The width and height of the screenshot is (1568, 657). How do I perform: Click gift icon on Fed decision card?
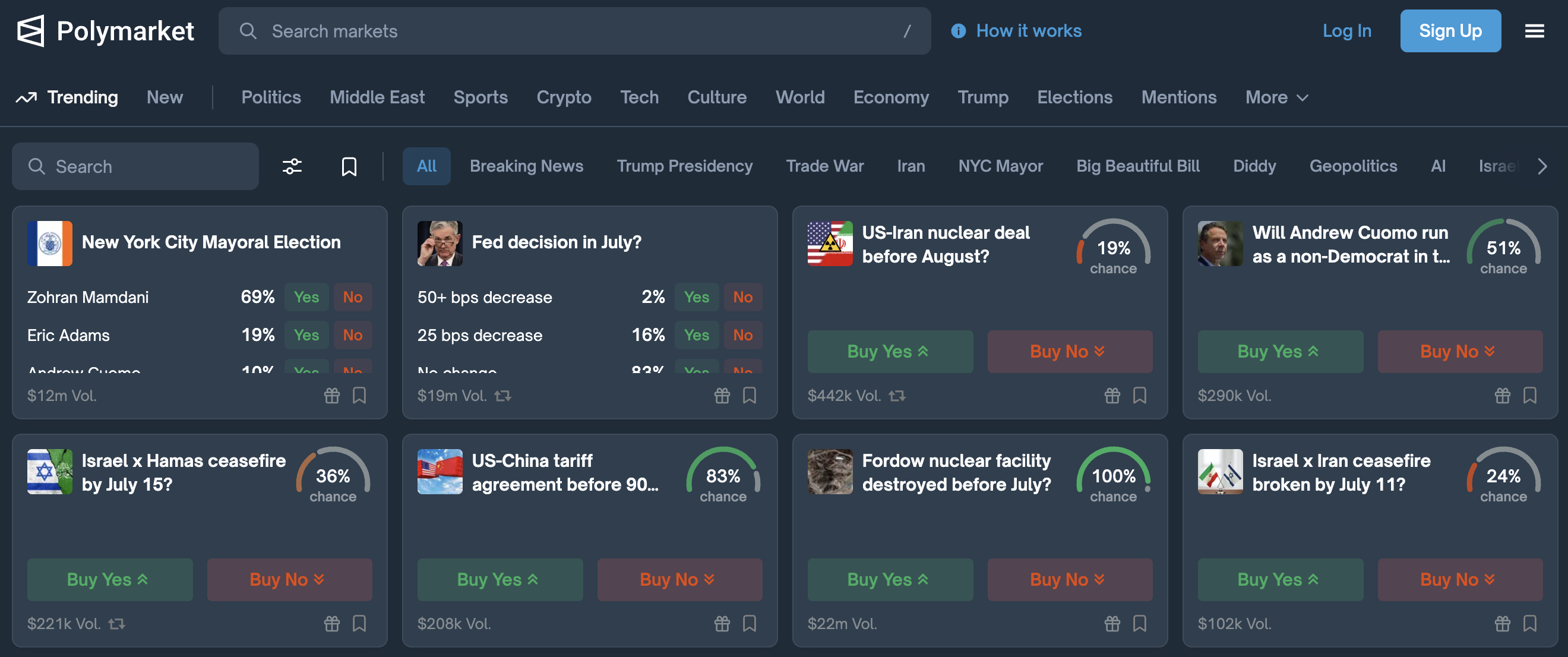click(x=722, y=396)
